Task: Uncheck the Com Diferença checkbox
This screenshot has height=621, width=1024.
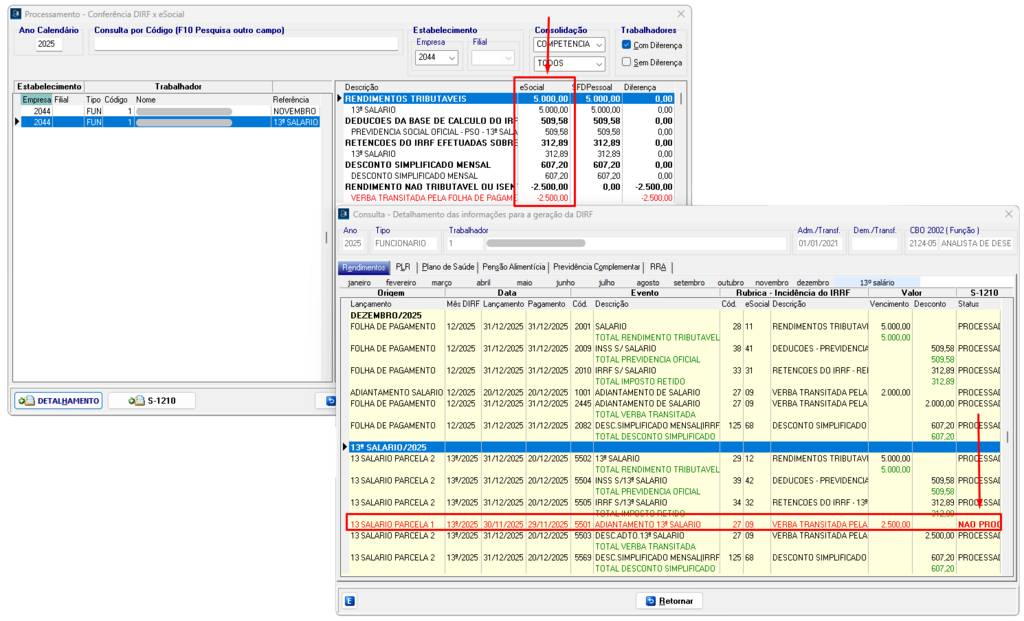Action: pyautogui.click(x=626, y=45)
